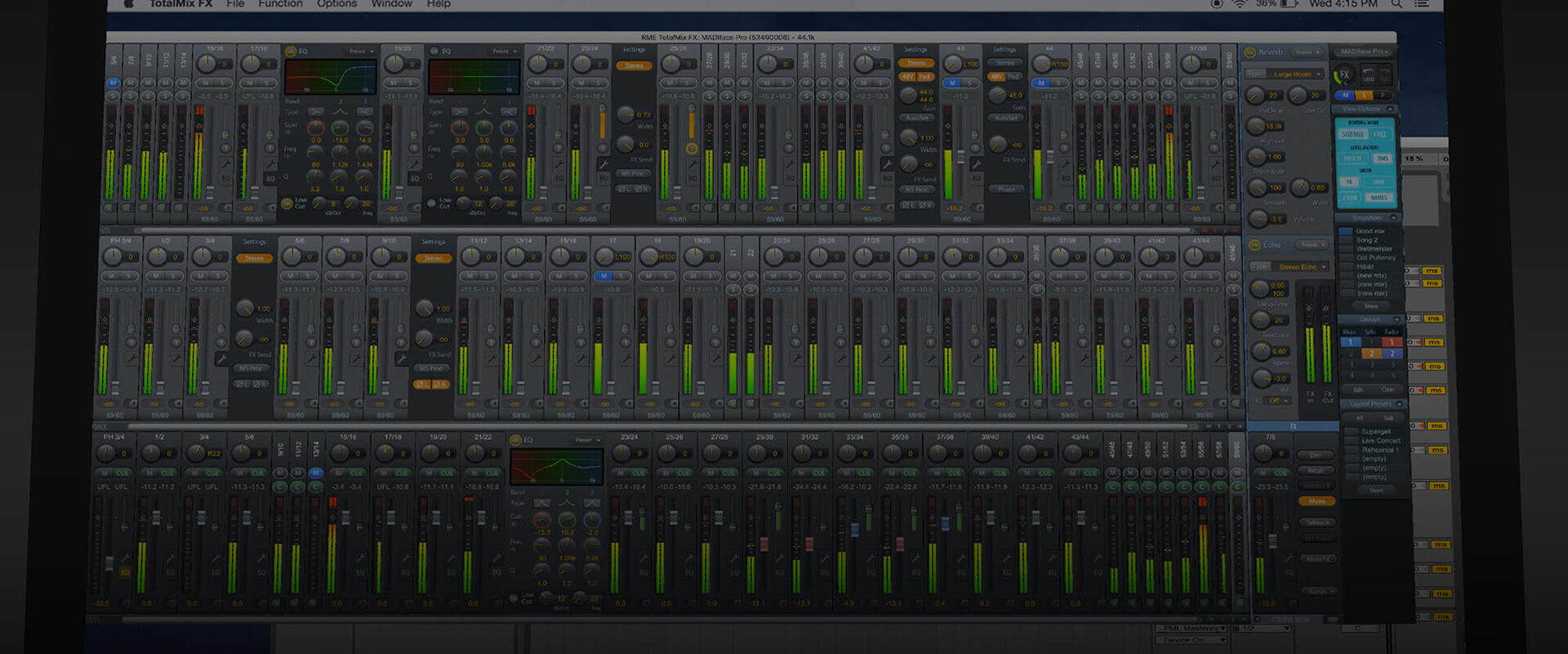Open wrench settings in control room strip
Viewport: 1568px width, 654px height.
point(1288,557)
